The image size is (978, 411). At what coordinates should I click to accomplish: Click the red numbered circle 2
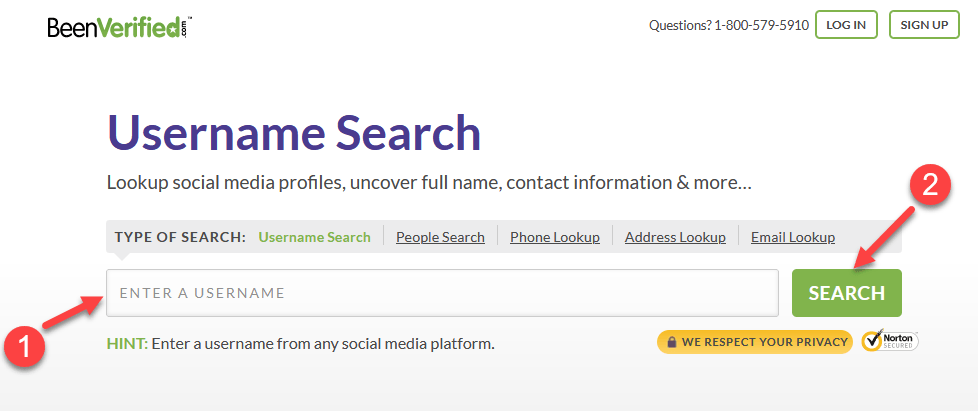(x=929, y=188)
